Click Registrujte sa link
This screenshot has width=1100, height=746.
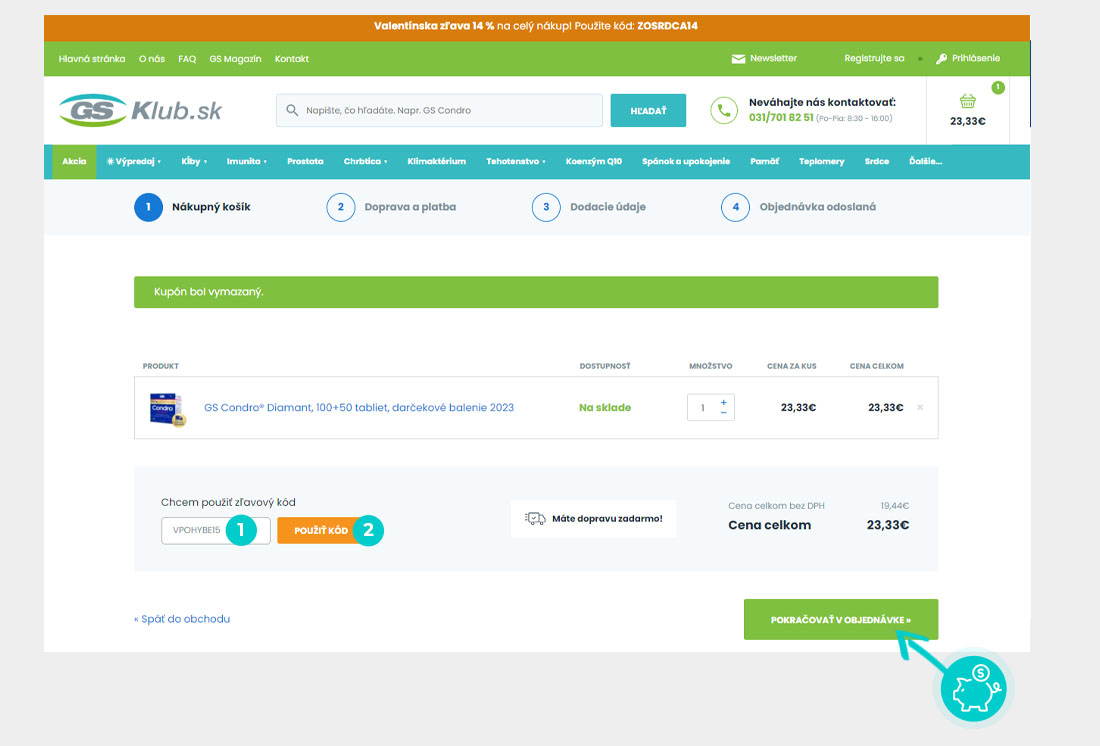(x=874, y=58)
